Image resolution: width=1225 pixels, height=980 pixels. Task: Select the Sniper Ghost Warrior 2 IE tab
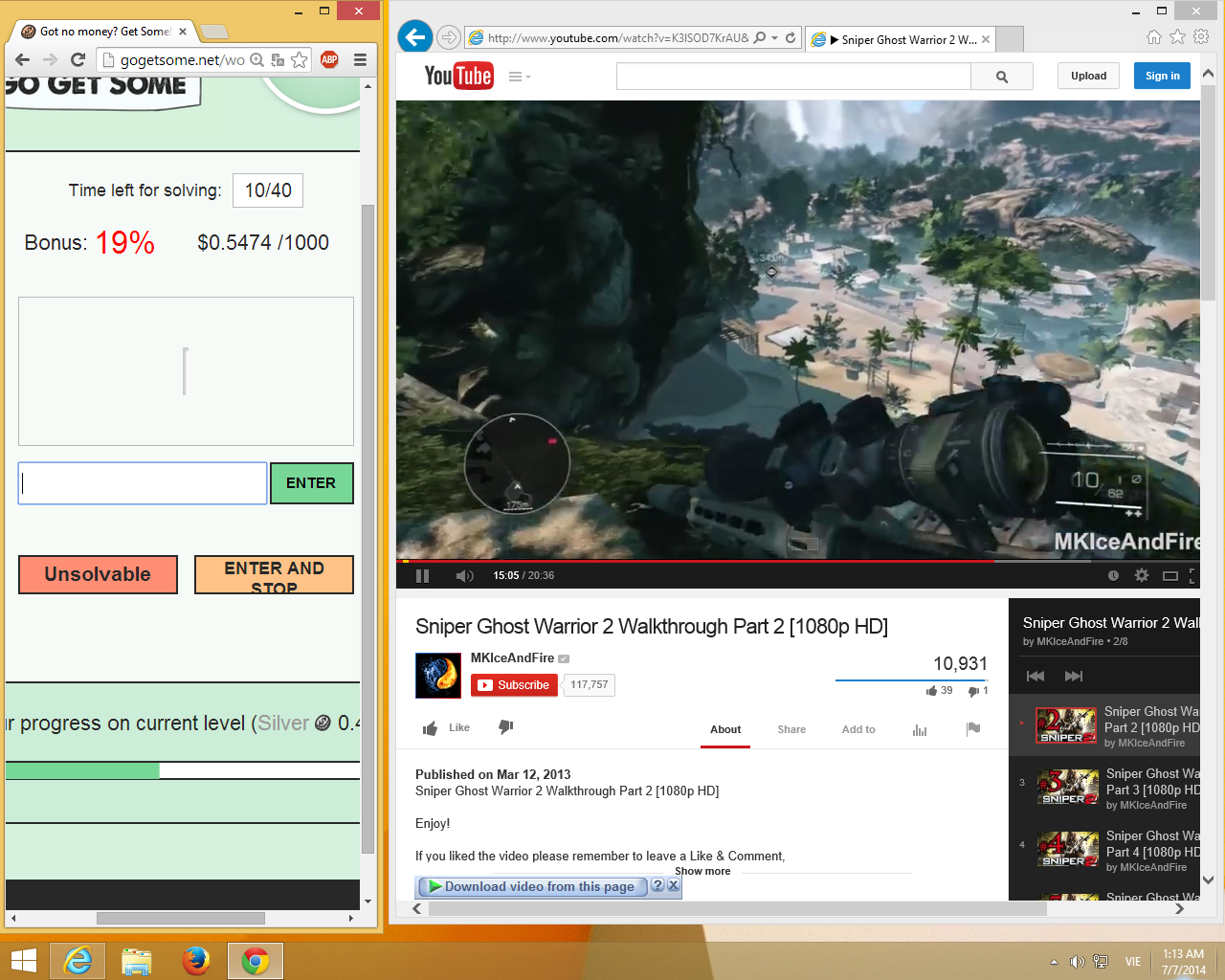click(x=901, y=39)
